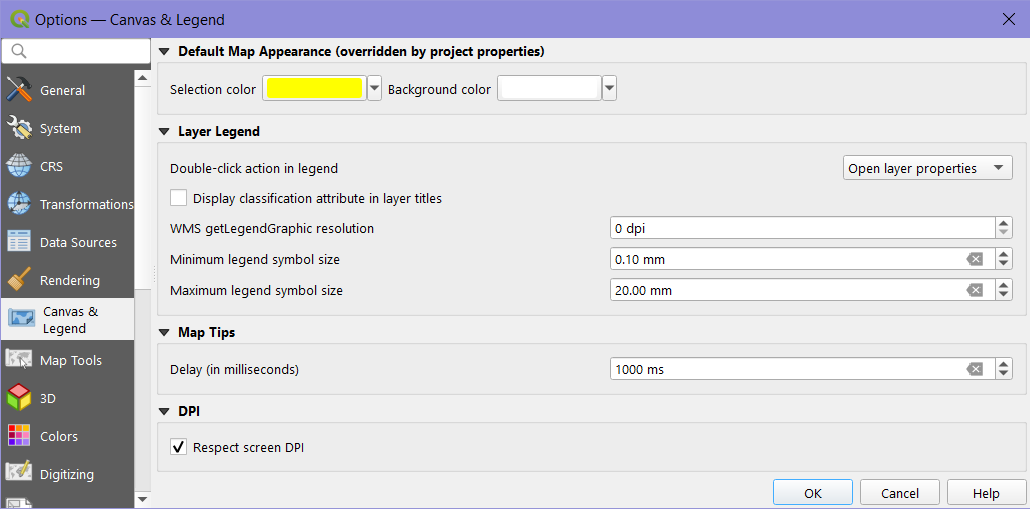The width and height of the screenshot is (1030, 509).
Task: Collapse the Layer Legend section
Action: (x=165, y=131)
